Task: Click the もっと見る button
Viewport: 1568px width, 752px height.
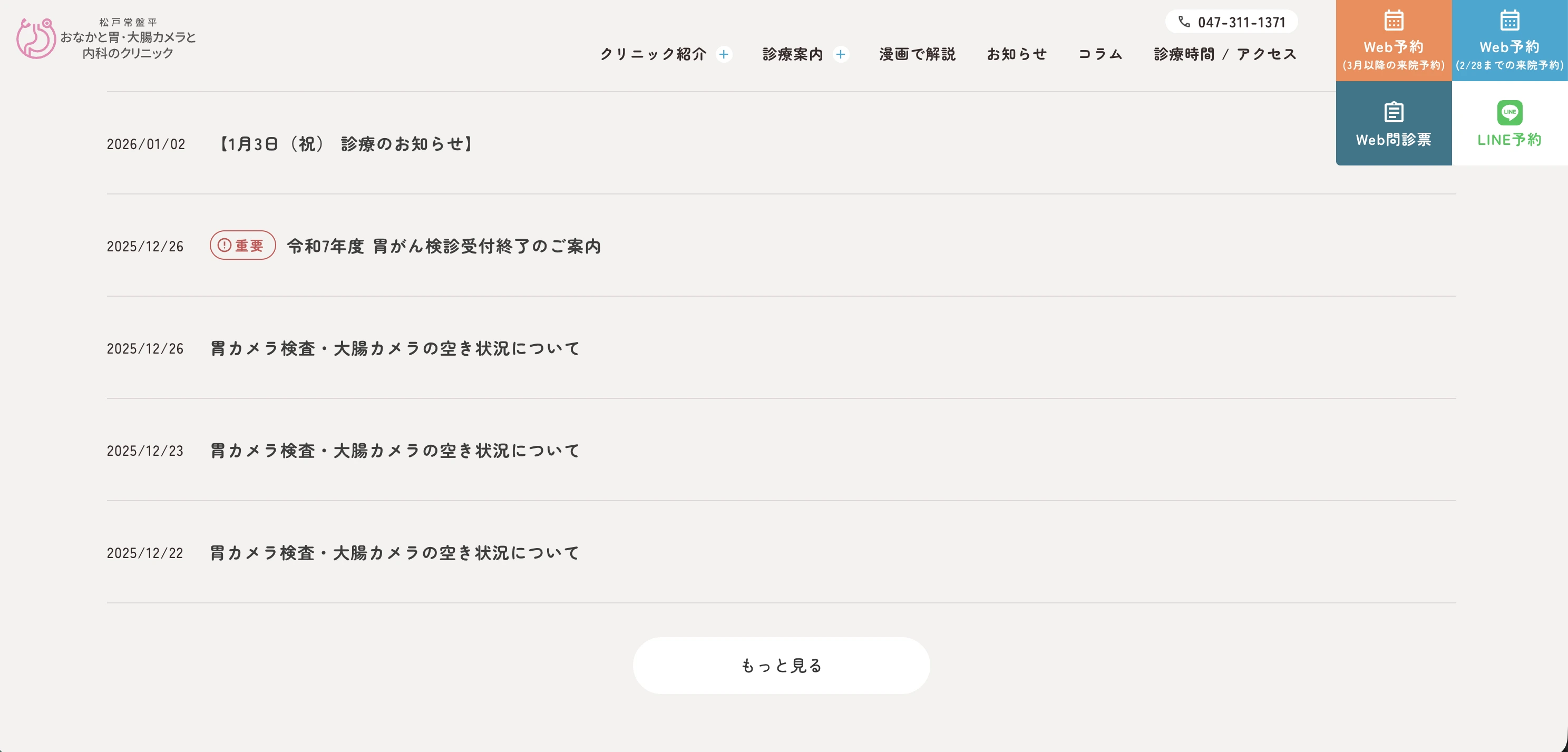Action: (x=781, y=666)
